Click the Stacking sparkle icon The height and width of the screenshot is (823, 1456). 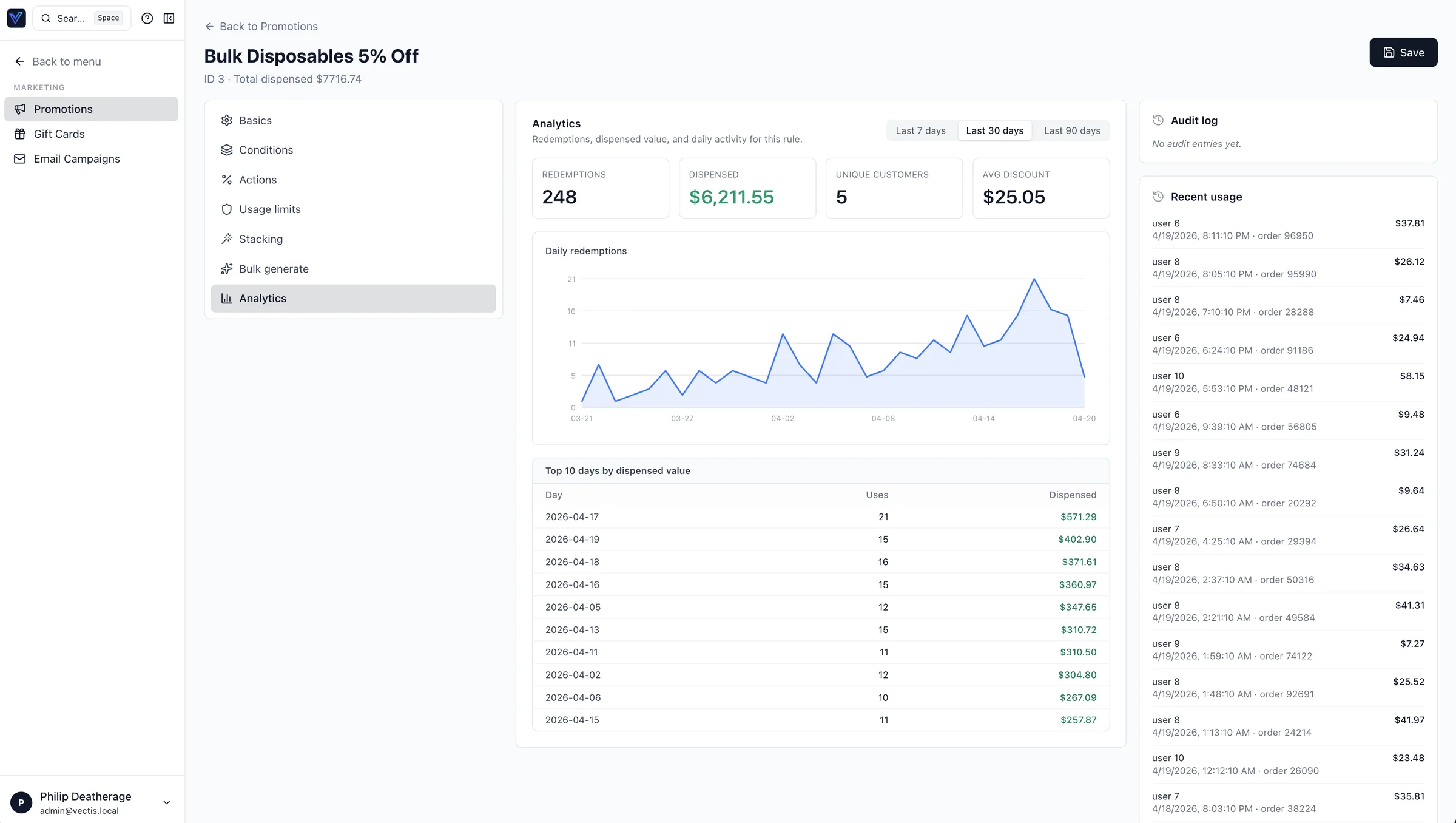pyautogui.click(x=227, y=239)
